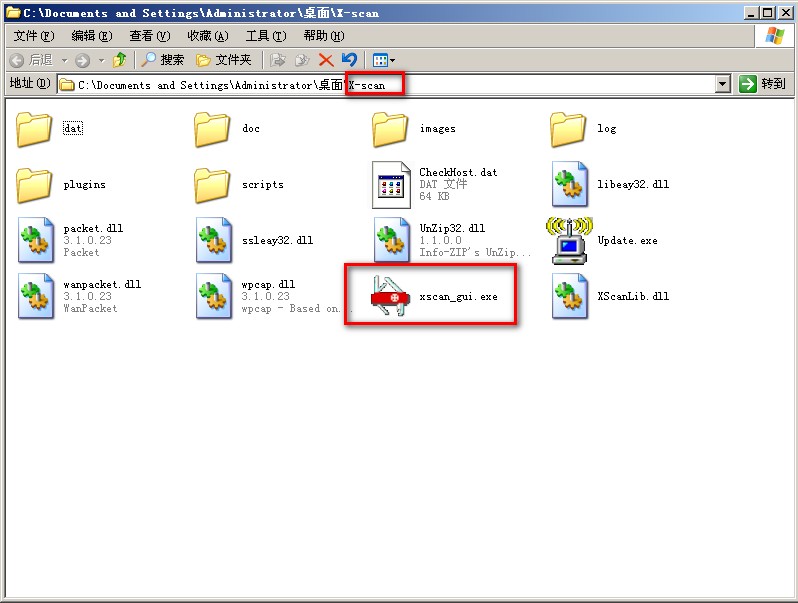Click the title bar folder icon
798x603 pixels.
(x=13, y=12)
